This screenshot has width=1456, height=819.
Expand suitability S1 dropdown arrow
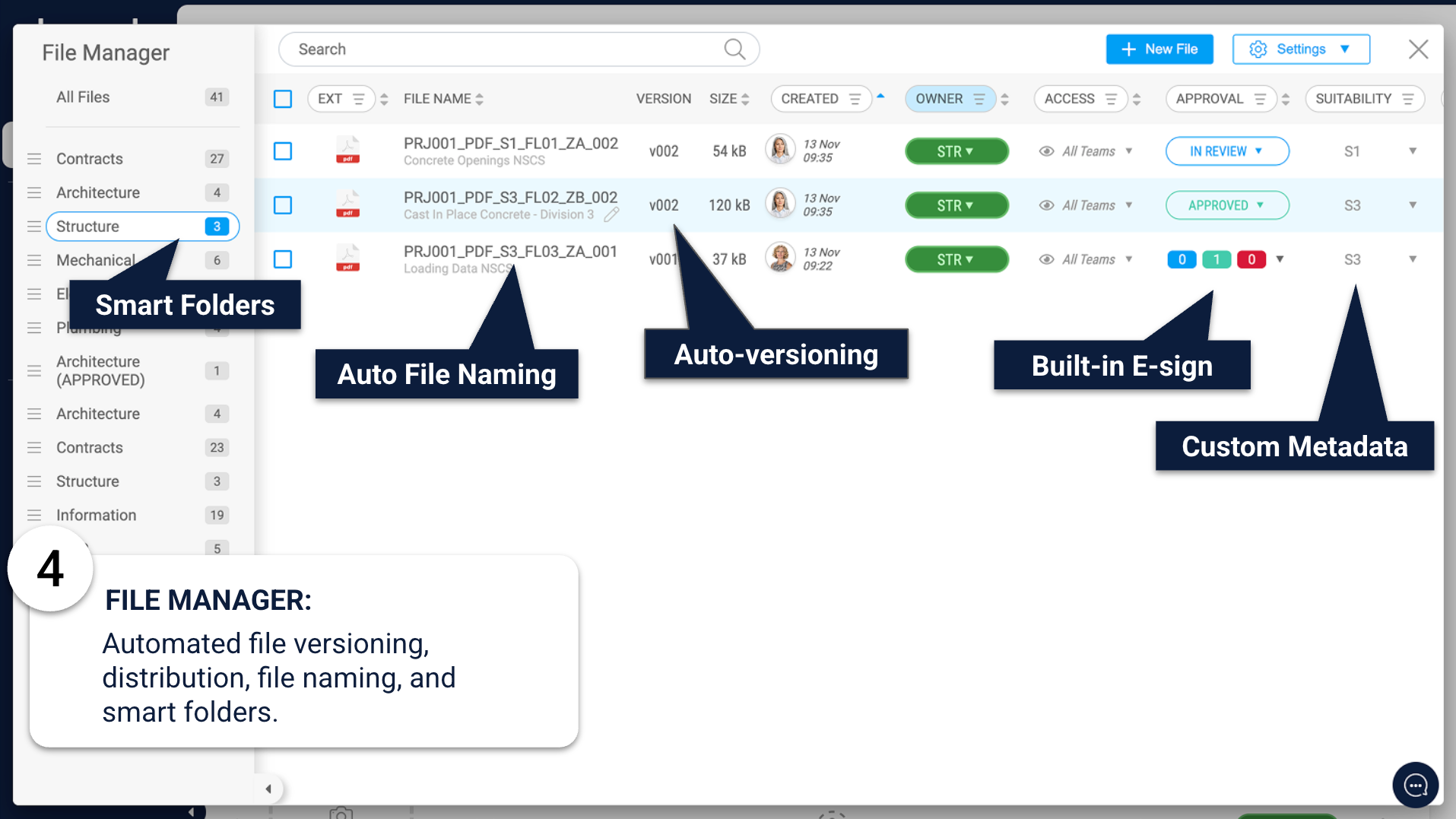1413,151
